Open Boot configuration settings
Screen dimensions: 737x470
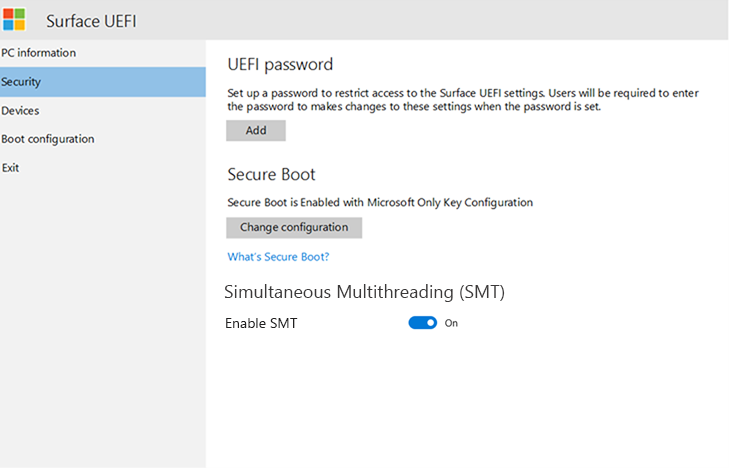tap(48, 139)
